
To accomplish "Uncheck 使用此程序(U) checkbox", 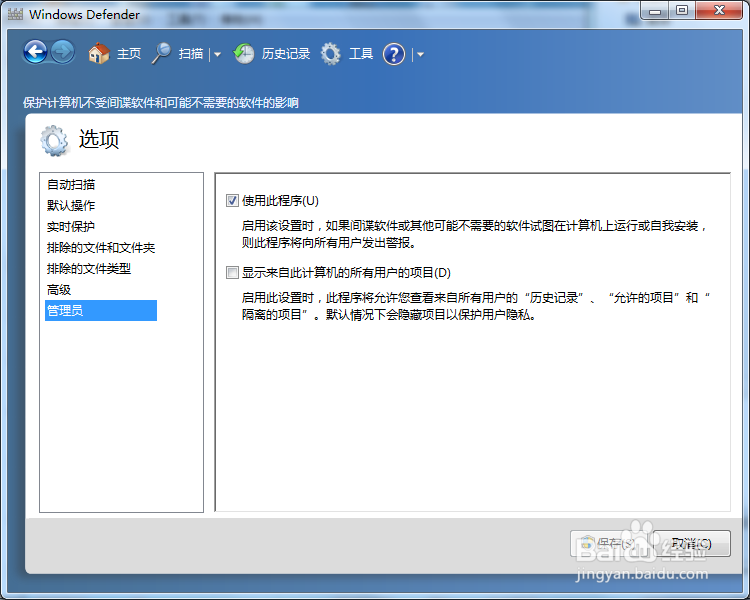I will point(232,200).
